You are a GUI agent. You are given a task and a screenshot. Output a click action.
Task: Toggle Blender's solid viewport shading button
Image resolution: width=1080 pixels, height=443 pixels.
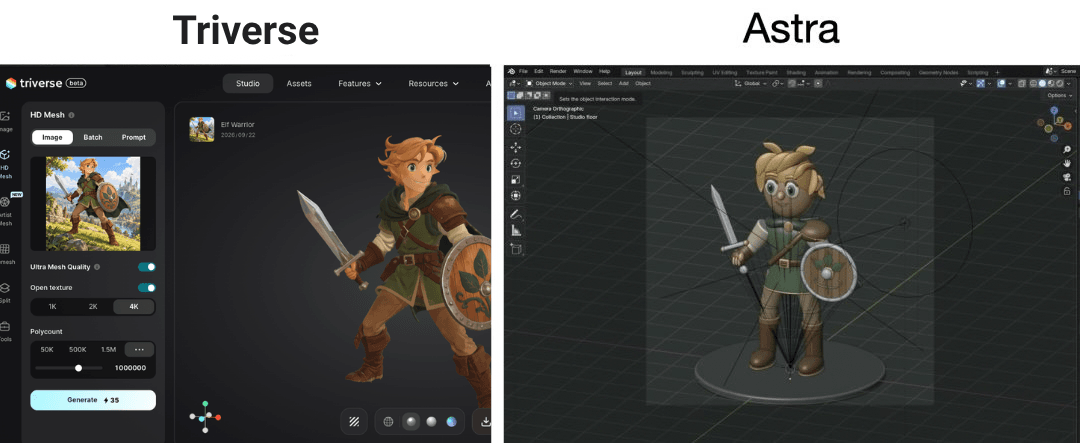click(x=1042, y=83)
